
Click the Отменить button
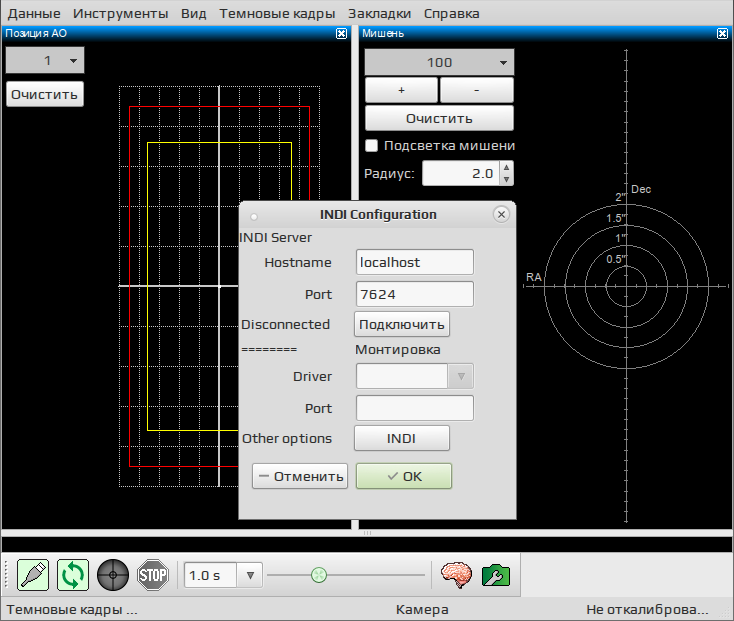(300, 476)
